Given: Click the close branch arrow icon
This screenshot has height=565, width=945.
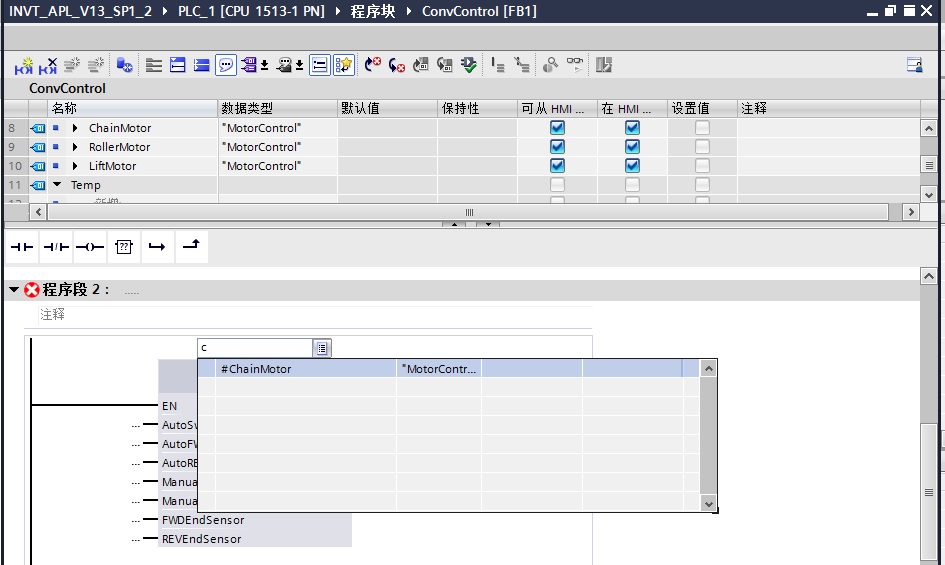Looking at the screenshot, I should click(x=191, y=245).
